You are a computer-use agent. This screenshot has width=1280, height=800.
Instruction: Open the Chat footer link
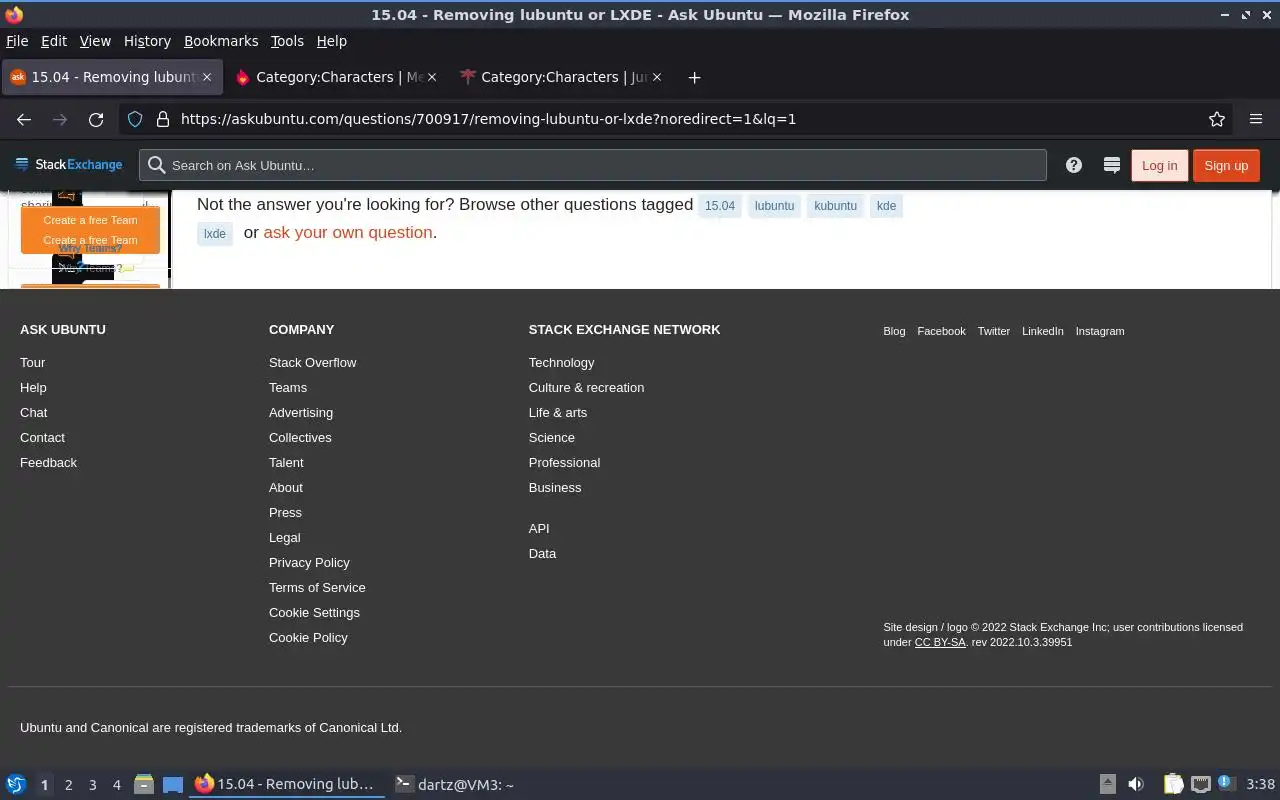[x=33, y=412]
